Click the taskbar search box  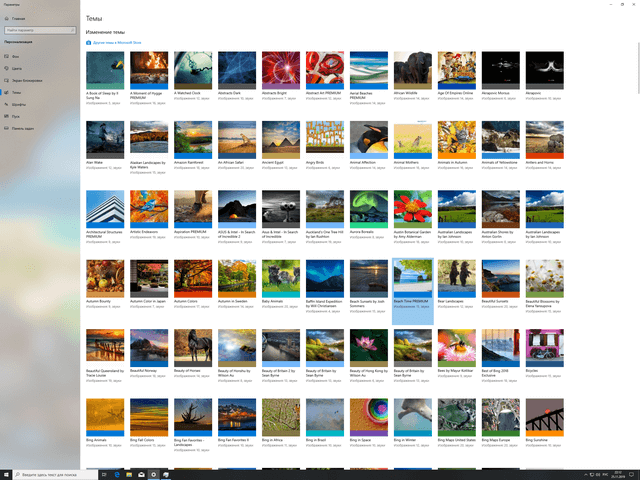(x=55, y=475)
